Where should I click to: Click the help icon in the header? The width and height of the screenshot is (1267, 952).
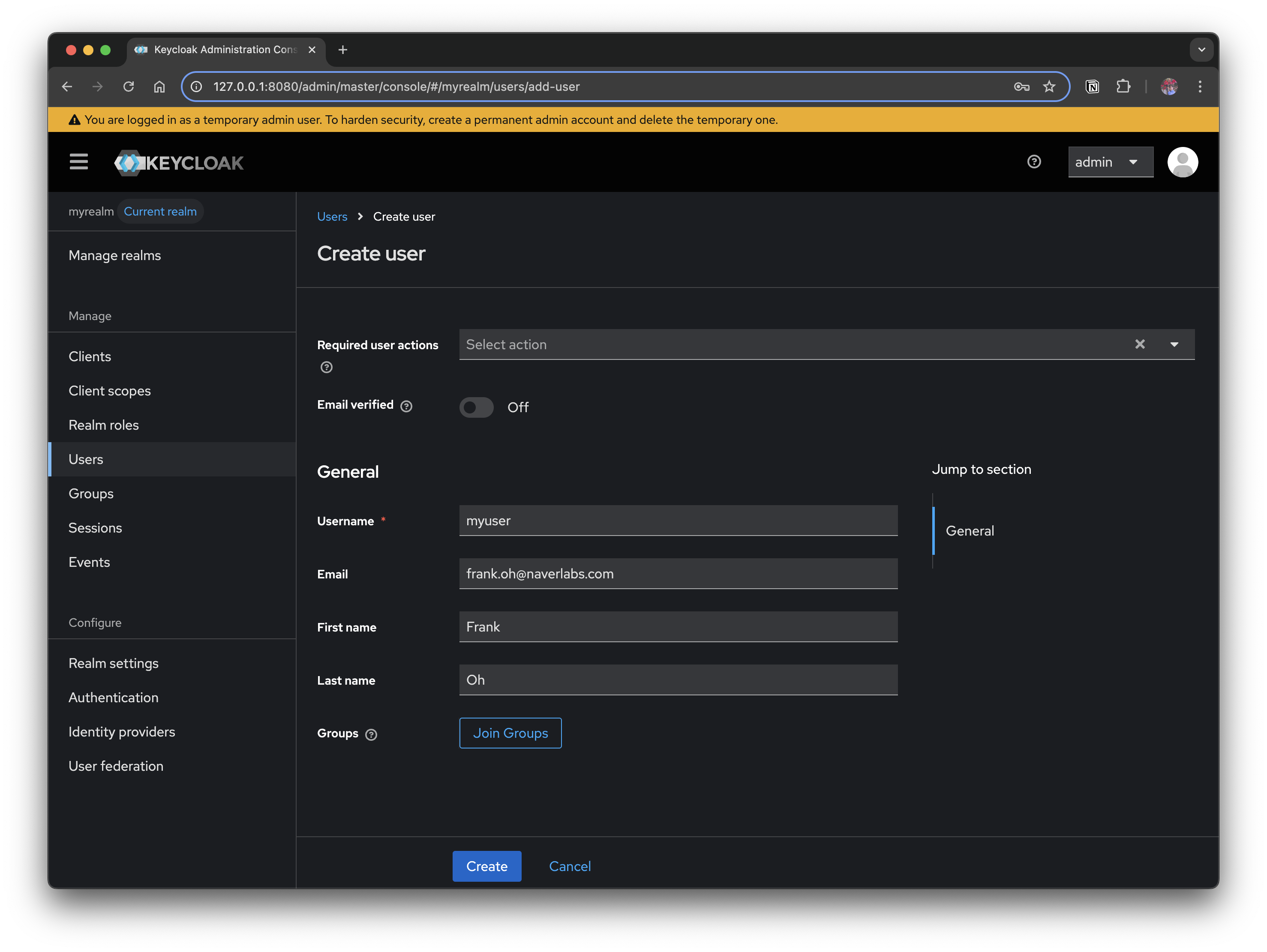click(x=1033, y=162)
